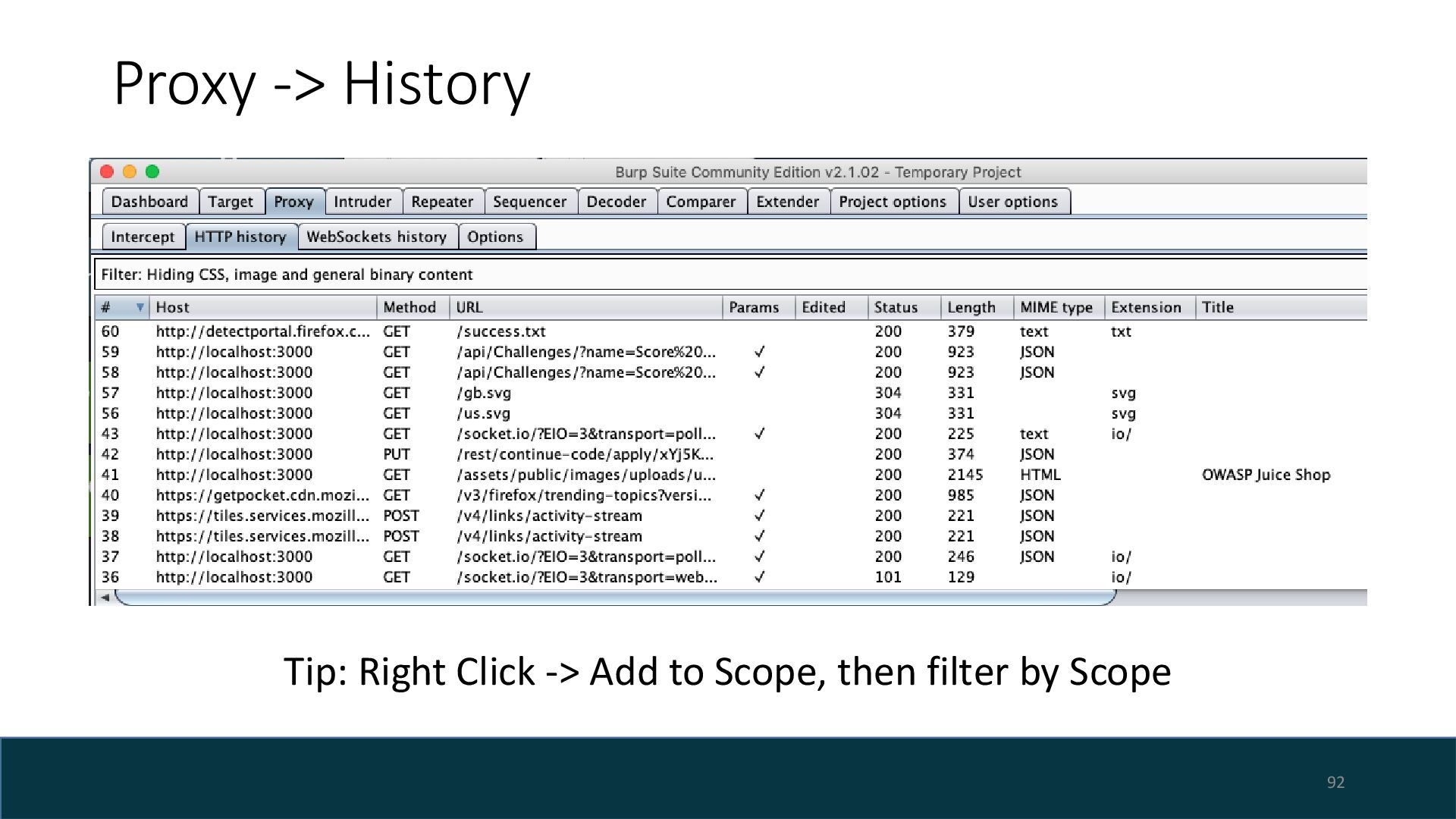This screenshot has height=819, width=1456.
Task: Click Params checkmark in request 43 row
Action: (760, 434)
